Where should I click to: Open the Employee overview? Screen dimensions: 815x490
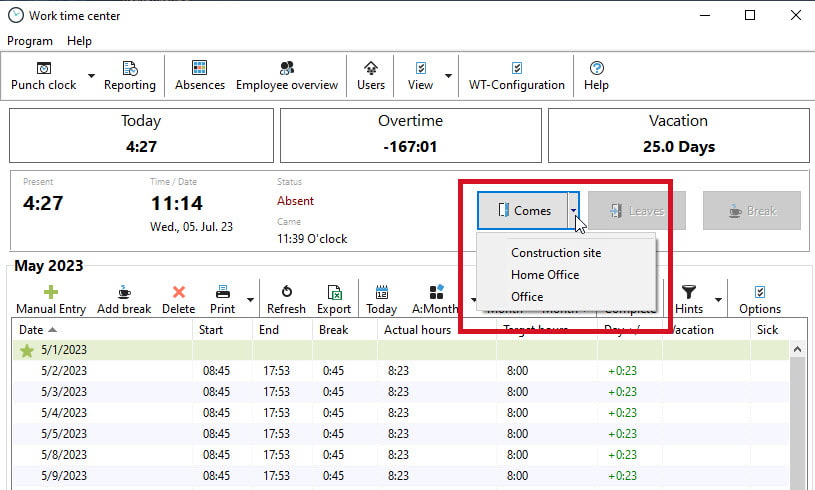point(287,76)
